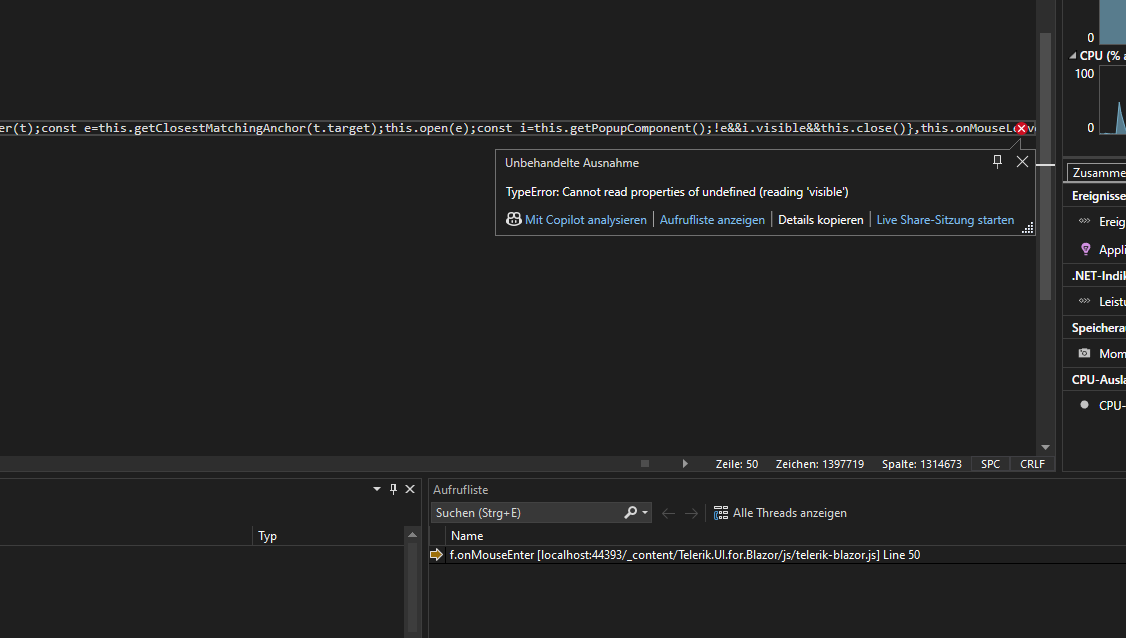Pin the unhandled exception popup
Image resolution: width=1126 pixels, height=638 pixels.
[x=997, y=161]
